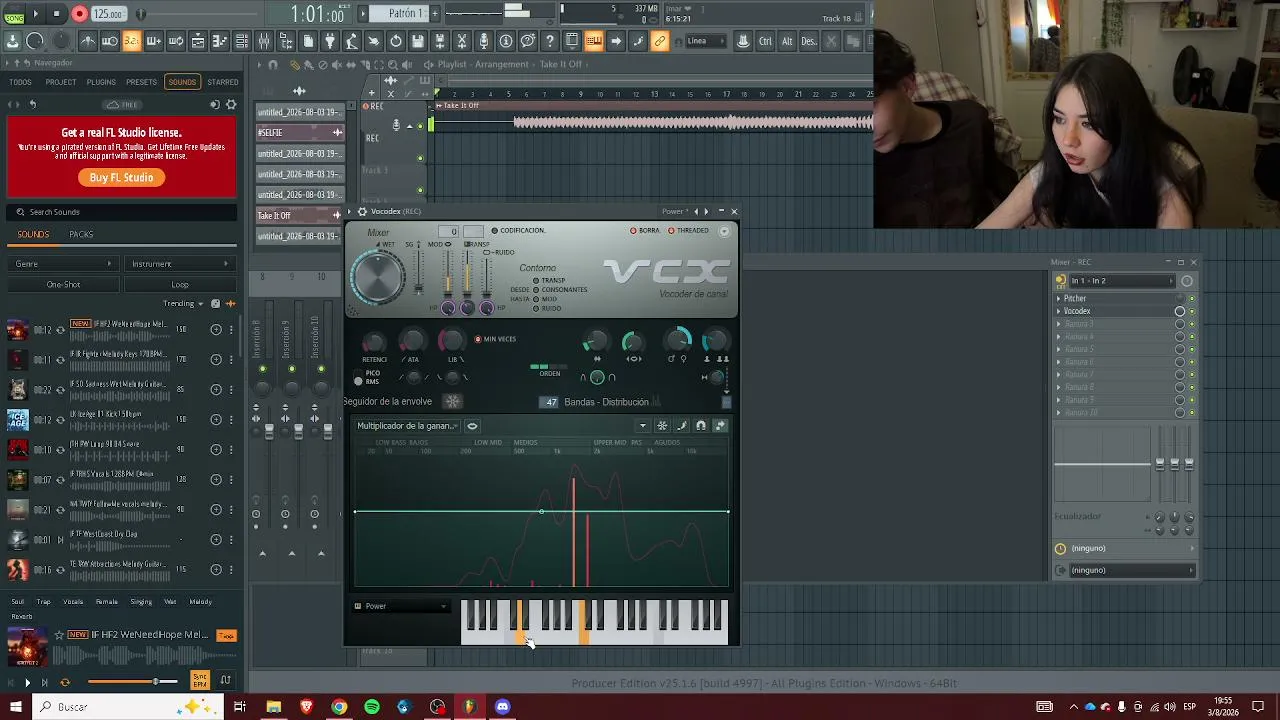Image resolution: width=1280 pixels, height=720 pixels.
Task: Open the mixer view icon in toolbar
Action: pos(264,41)
